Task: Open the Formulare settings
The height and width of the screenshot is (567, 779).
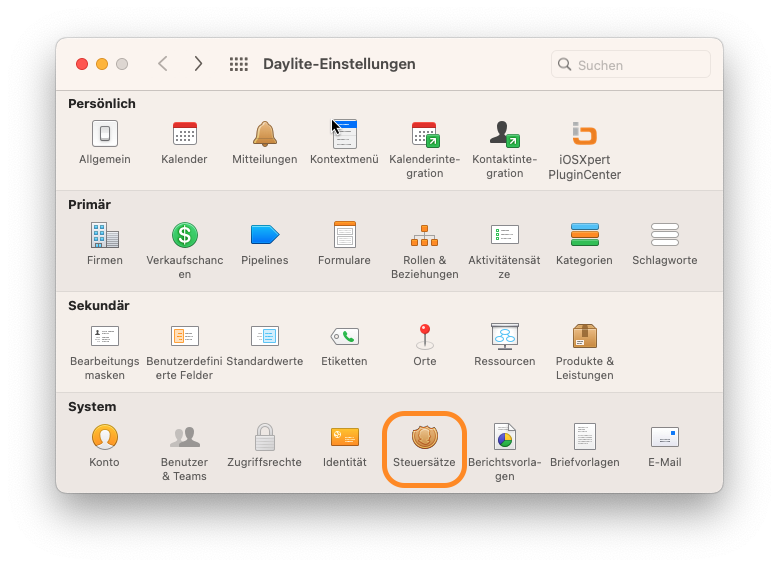Action: (x=344, y=235)
